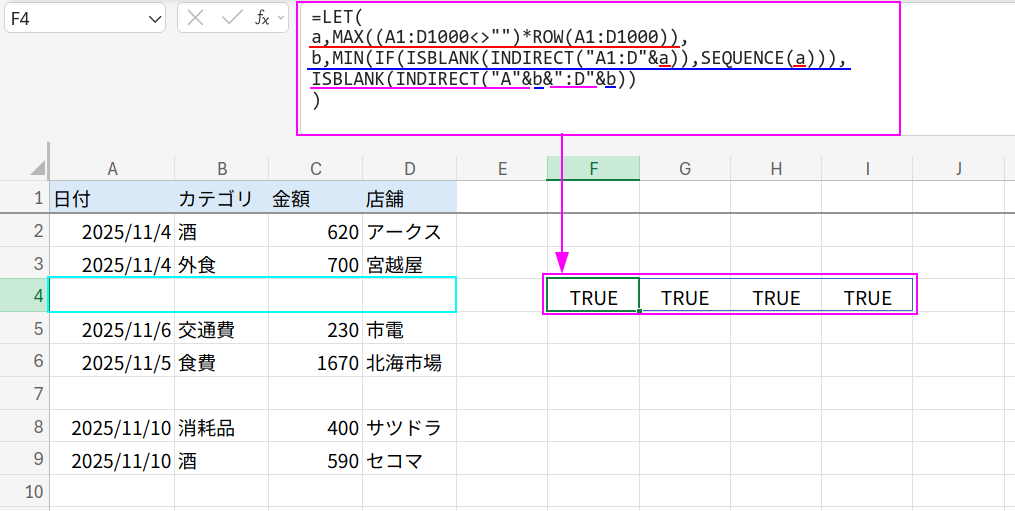
Task: Select cell containing 食費
Action: point(221,361)
